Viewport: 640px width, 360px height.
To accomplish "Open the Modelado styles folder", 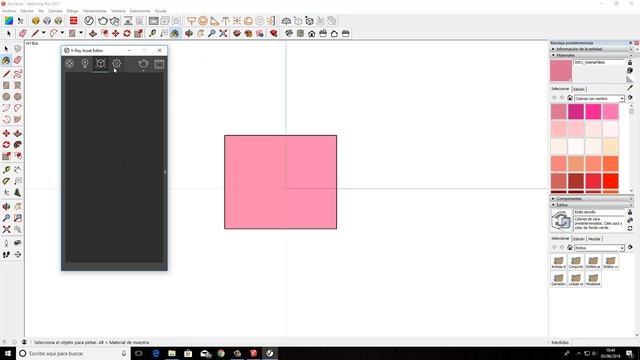I will (x=593, y=279).
